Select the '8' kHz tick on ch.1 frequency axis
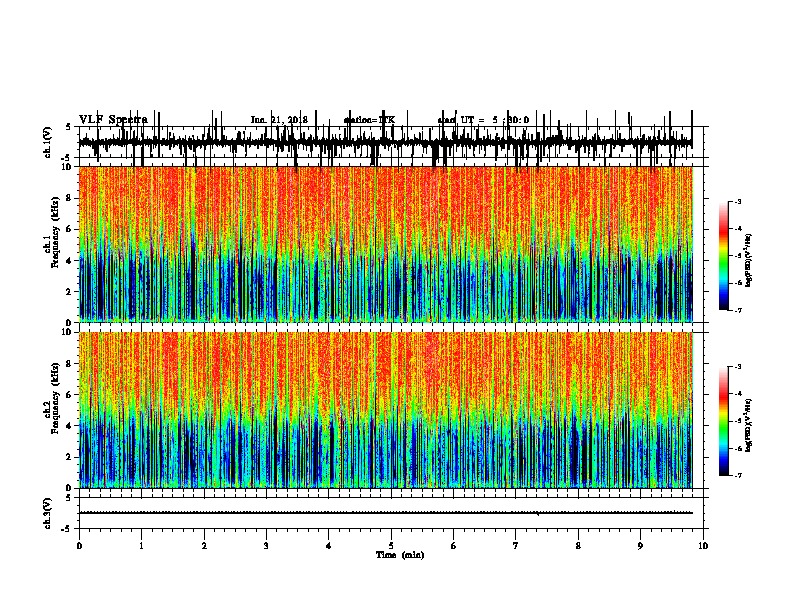Viewport: 792px width, 612px height. coord(69,198)
